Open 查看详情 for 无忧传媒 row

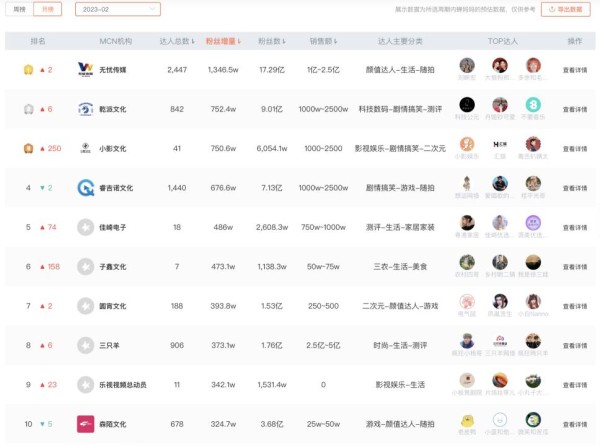tap(575, 70)
